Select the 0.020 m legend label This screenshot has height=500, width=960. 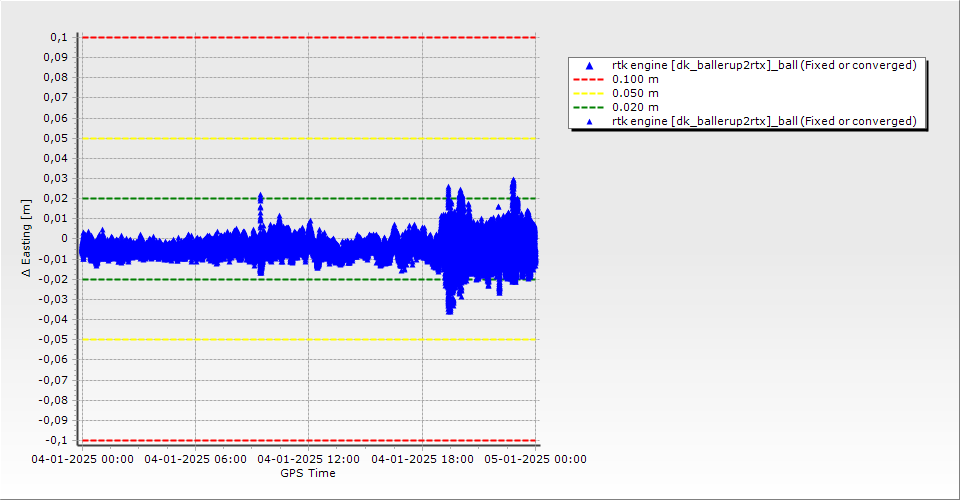click(x=635, y=107)
